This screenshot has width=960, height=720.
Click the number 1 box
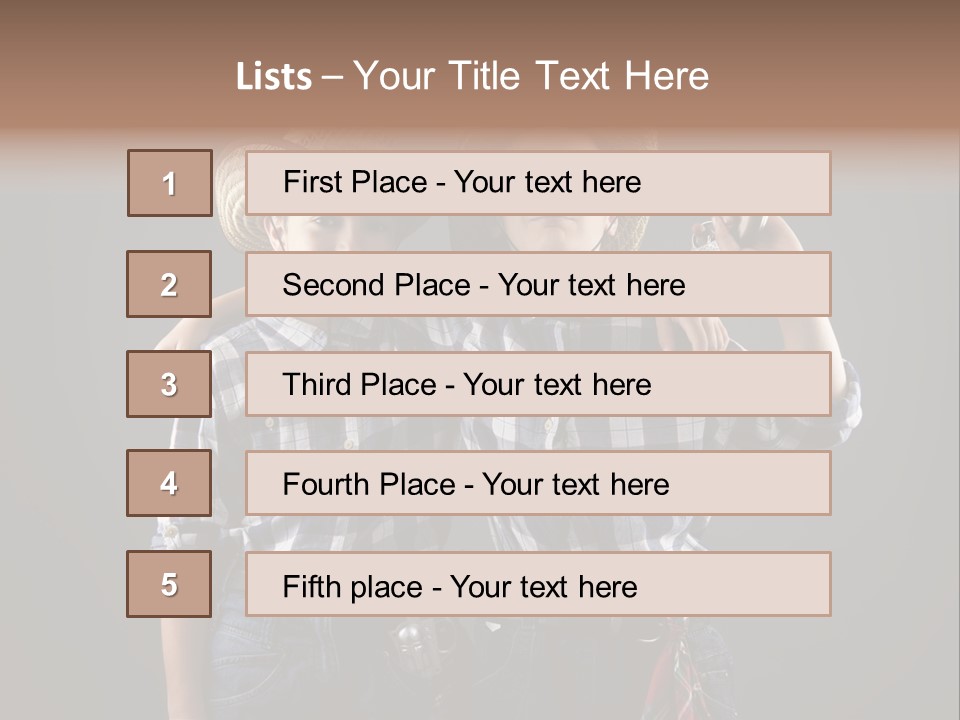[169, 183]
